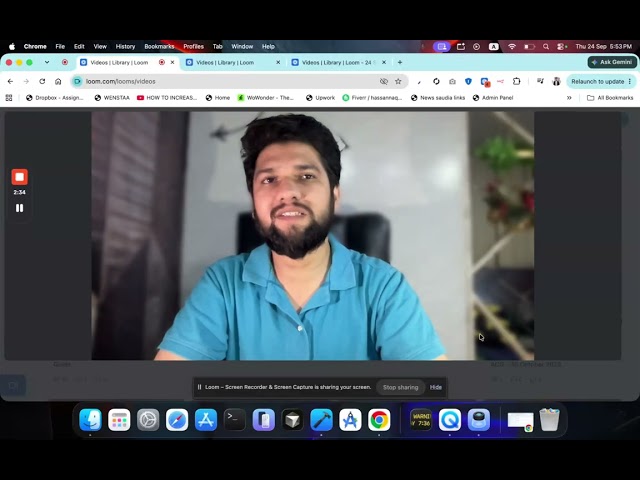This screenshot has width=640, height=480.
Task: Open the All Bookmarks folder
Action: [x=610, y=98]
